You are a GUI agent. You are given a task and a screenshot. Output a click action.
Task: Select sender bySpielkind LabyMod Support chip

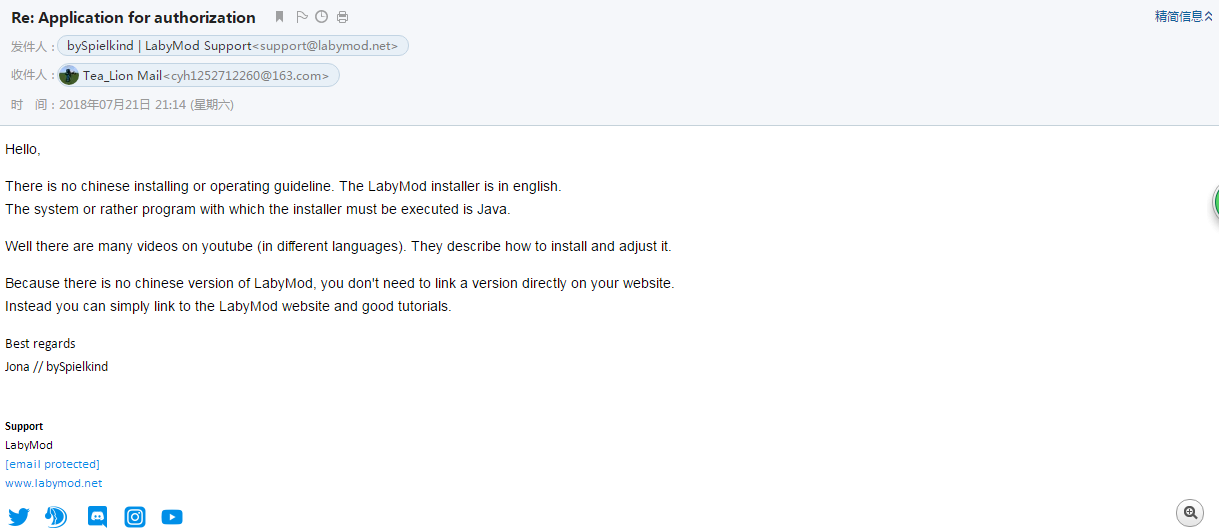[x=233, y=46]
